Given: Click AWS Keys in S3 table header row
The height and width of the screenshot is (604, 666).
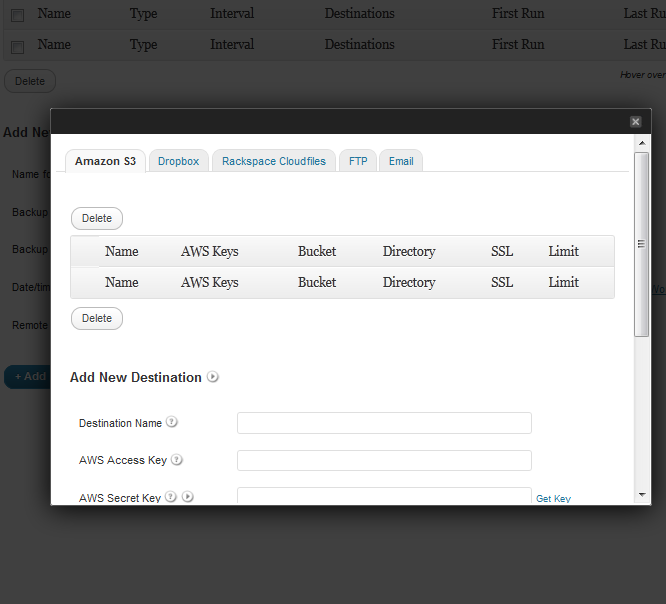Looking at the screenshot, I should pos(210,251).
